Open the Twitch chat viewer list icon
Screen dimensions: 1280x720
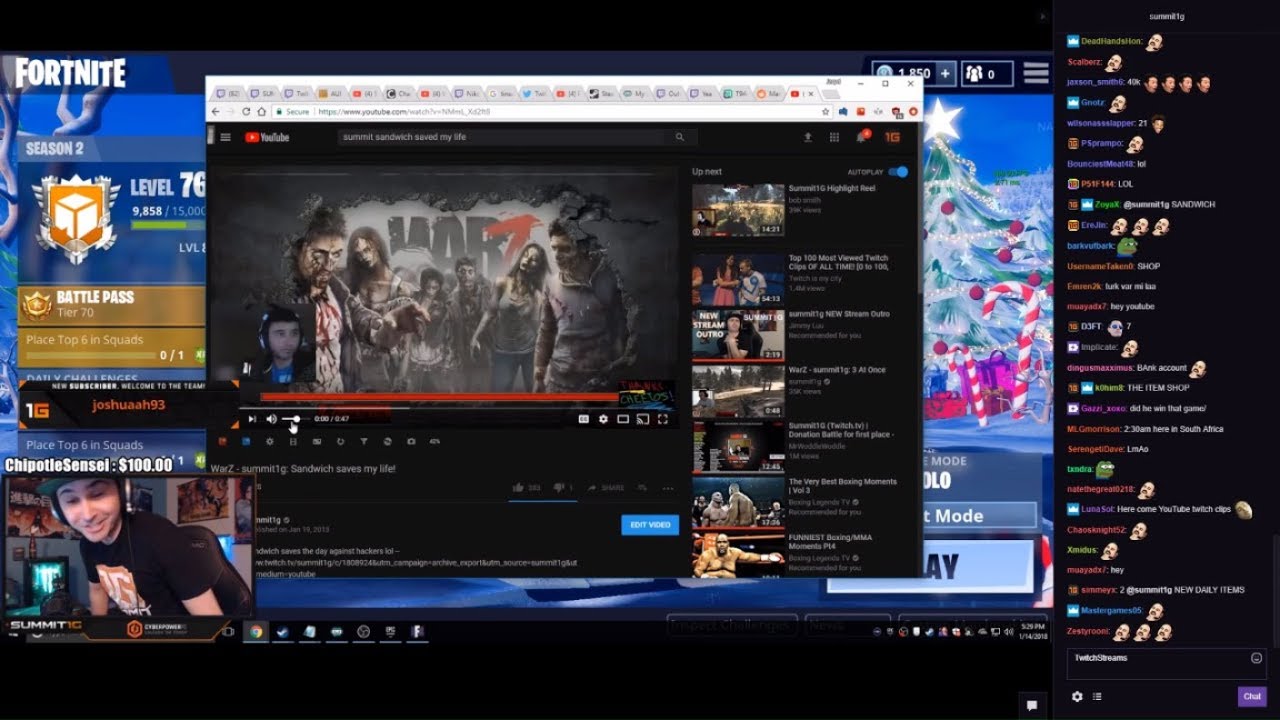1097,696
